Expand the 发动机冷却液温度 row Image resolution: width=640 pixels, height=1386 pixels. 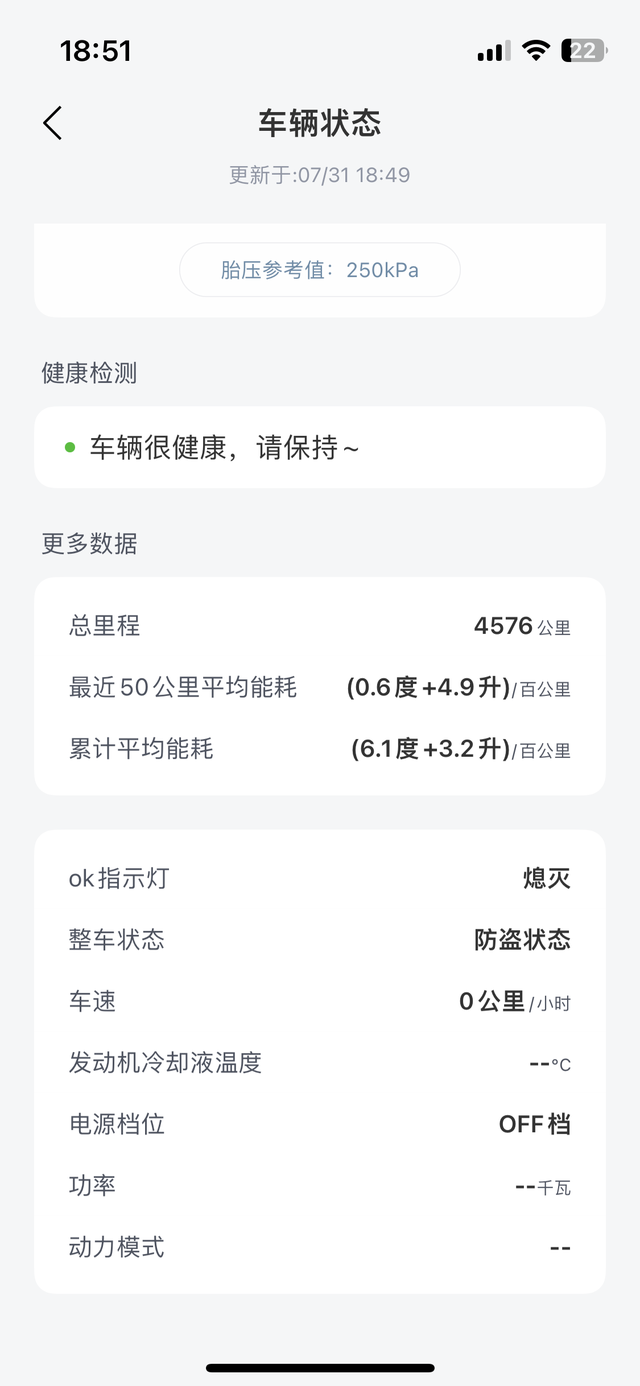[320, 1063]
